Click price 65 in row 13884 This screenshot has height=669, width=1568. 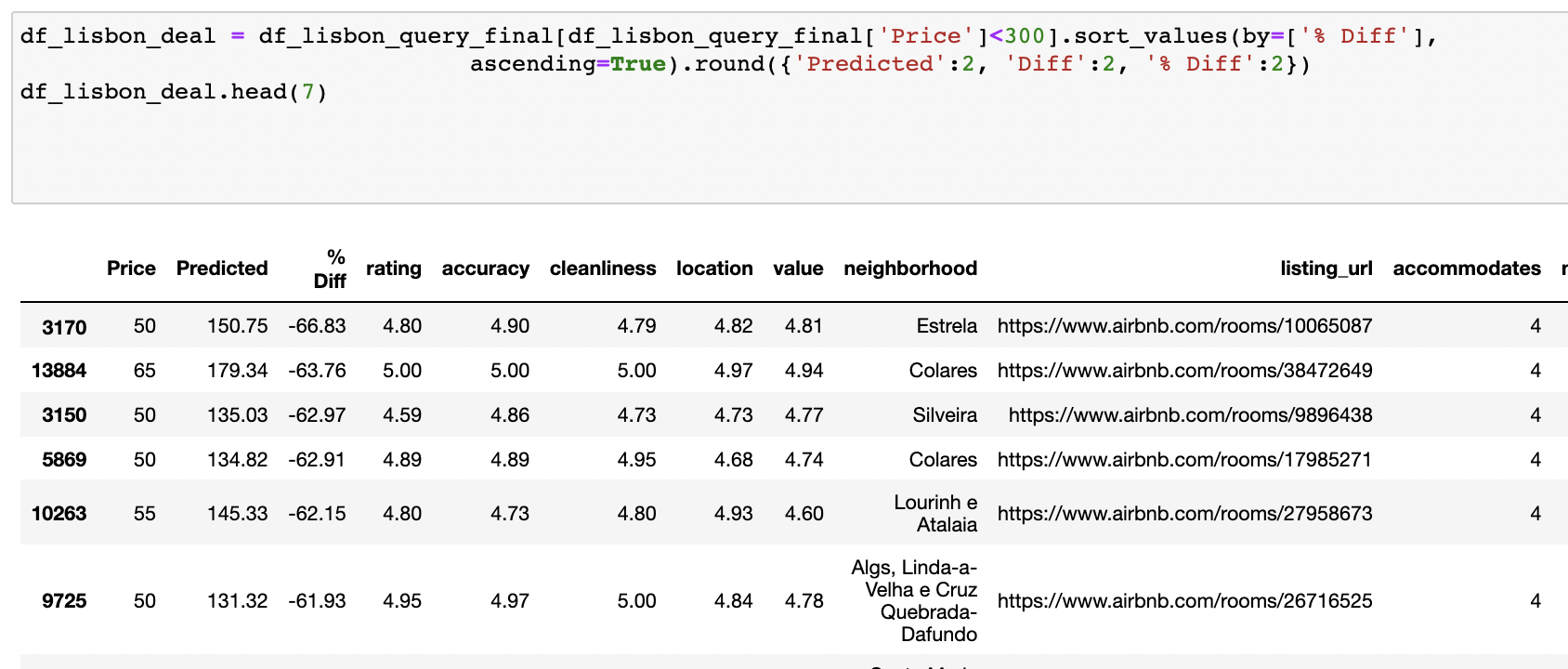[x=145, y=371]
